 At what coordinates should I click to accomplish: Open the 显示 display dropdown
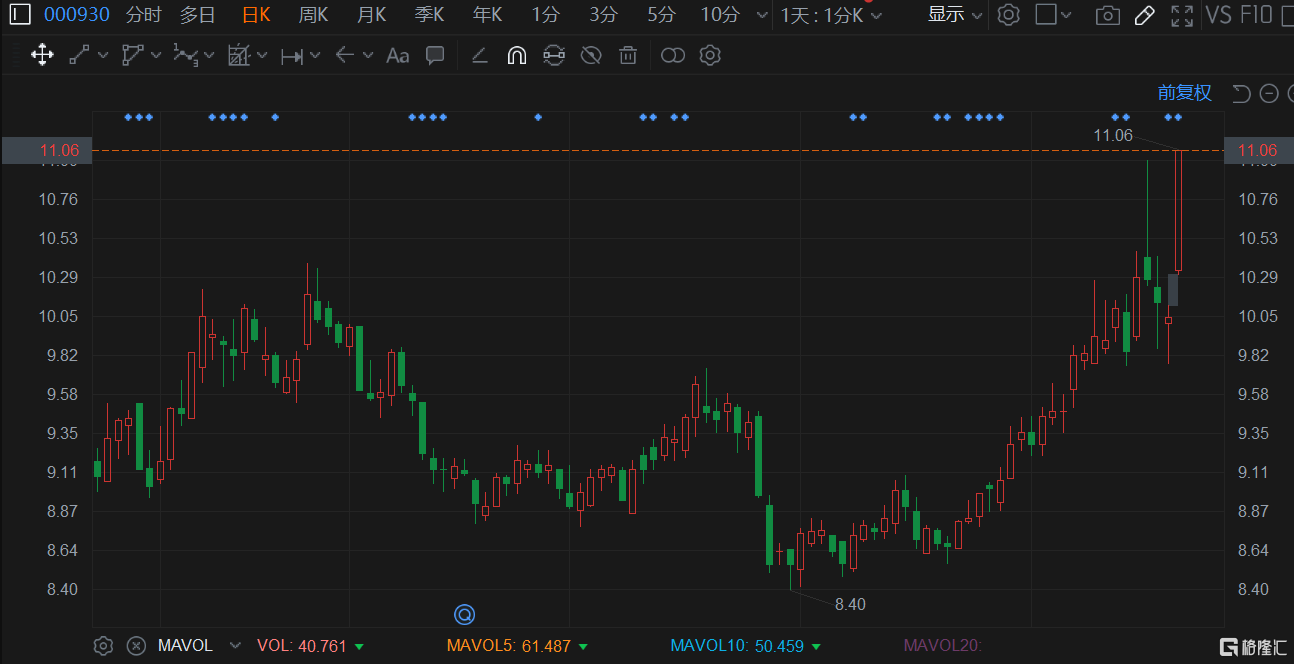coord(954,15)
